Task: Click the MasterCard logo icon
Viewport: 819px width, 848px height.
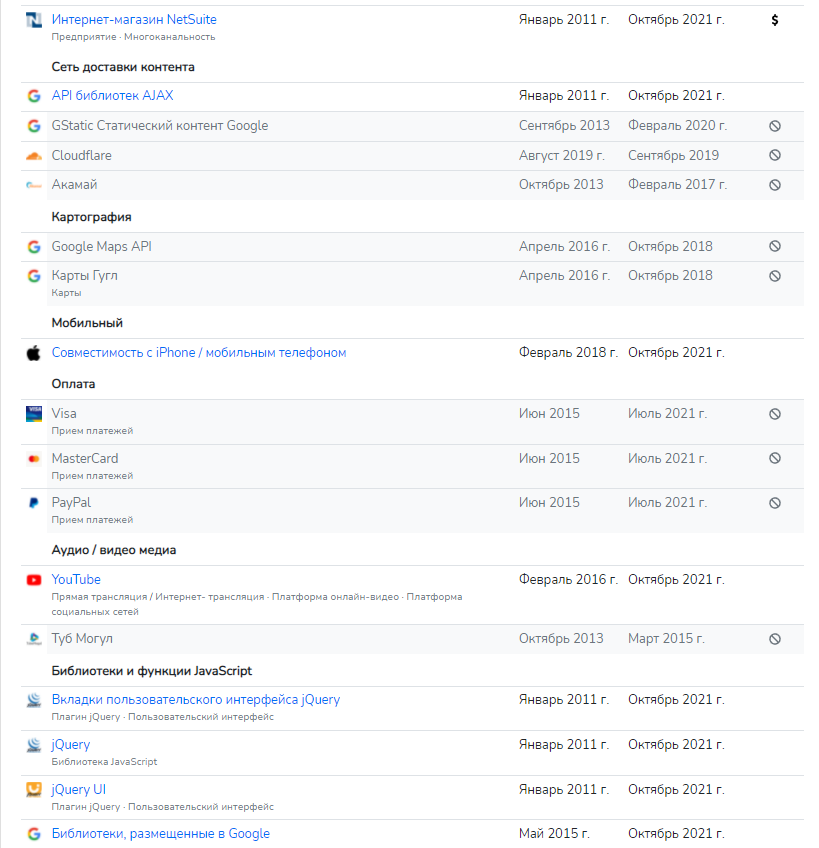Action: click(x=34, y=459)
